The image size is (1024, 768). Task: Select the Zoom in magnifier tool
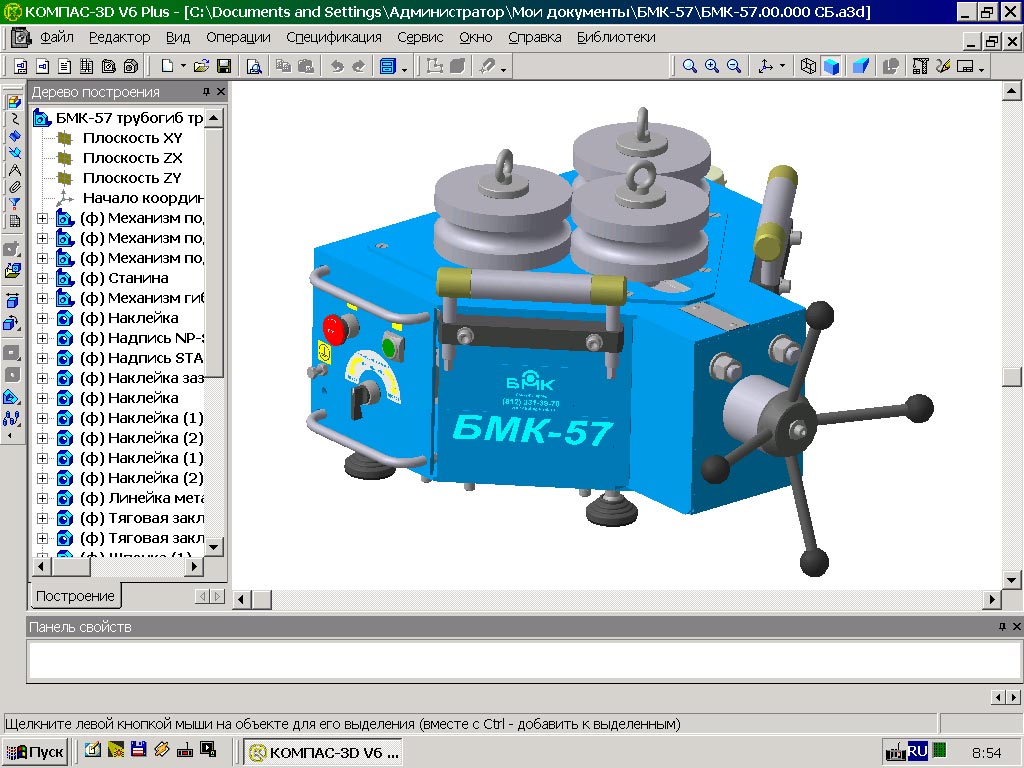[712, 66]
